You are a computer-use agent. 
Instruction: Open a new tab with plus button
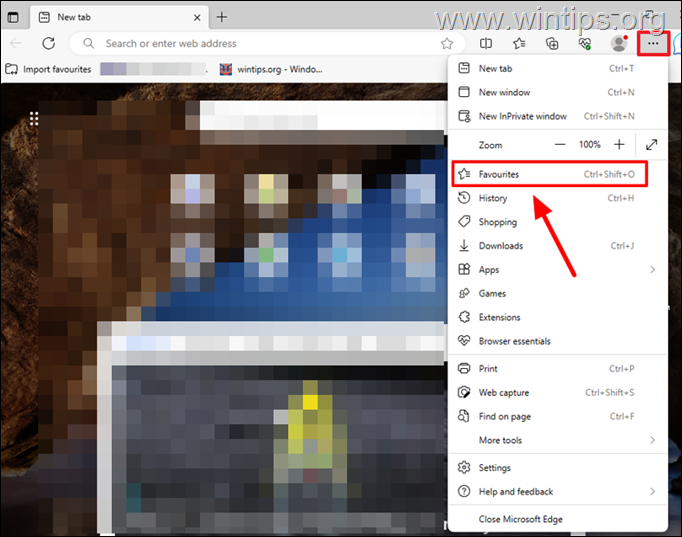click(x=222, y=17)
